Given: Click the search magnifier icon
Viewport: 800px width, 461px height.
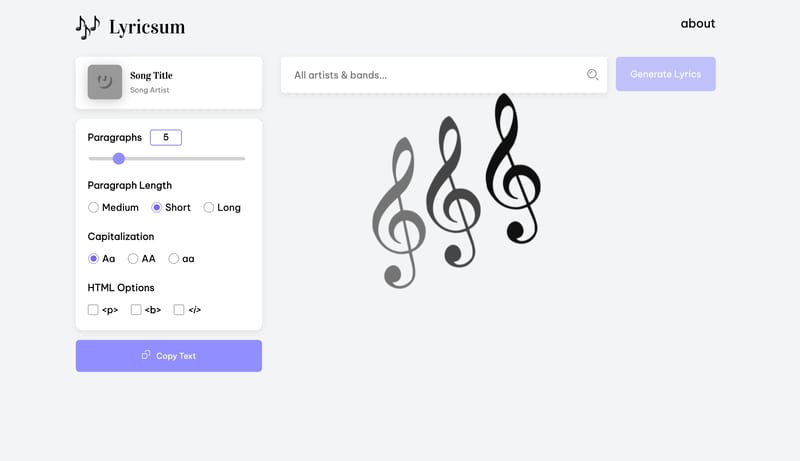Looking at the screenshot, I should [x=592, y=75].
